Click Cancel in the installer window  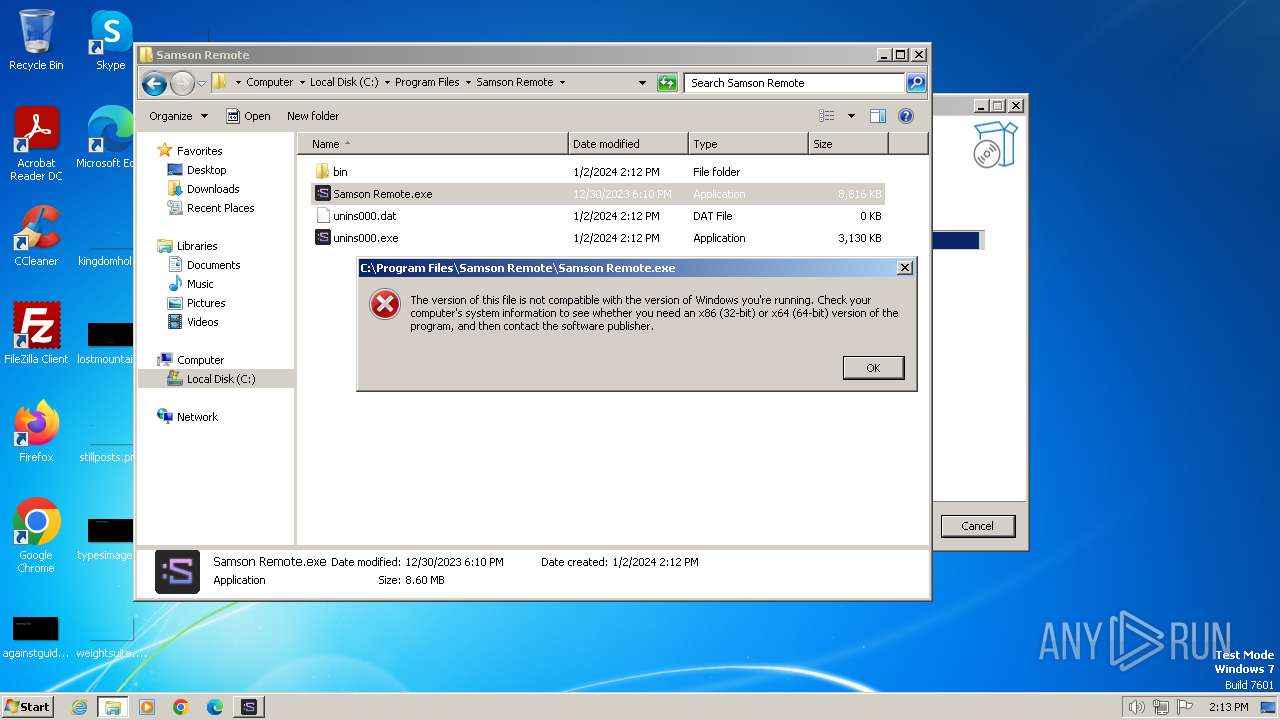point(977,526)
